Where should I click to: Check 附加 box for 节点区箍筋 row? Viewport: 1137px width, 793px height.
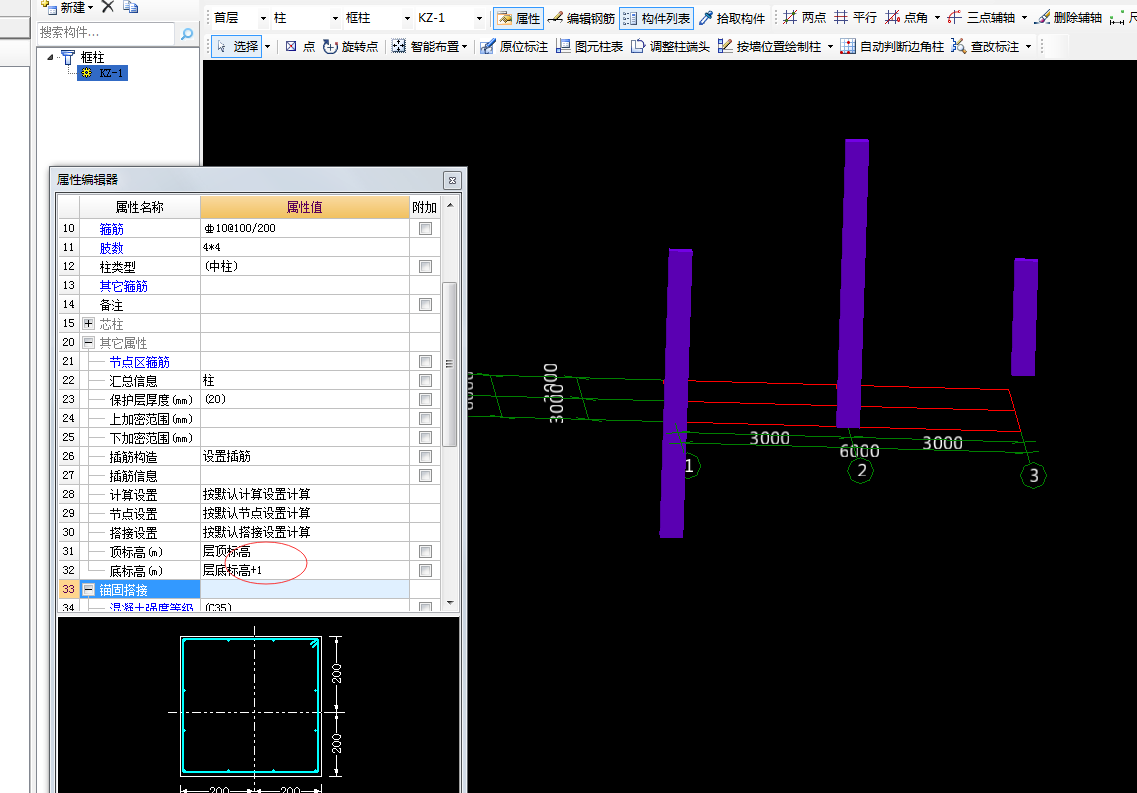(x=426, y=361)
